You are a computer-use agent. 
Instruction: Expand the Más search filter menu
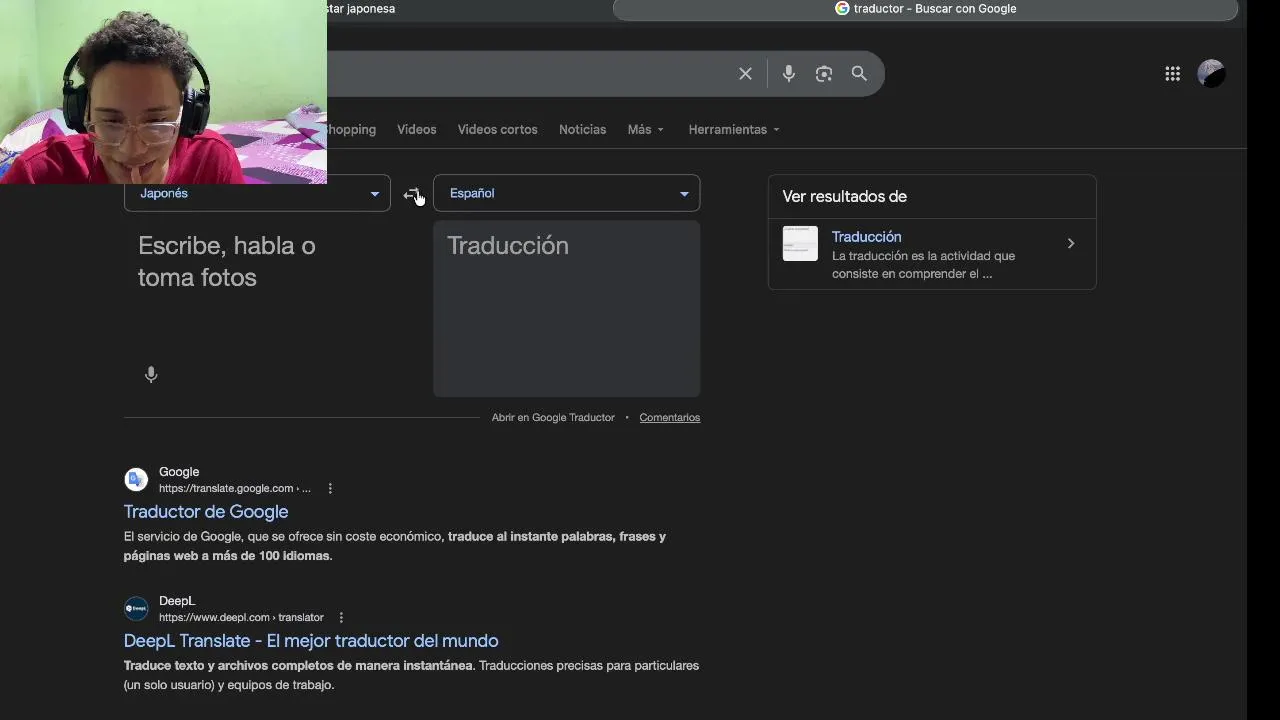point(646,130)
